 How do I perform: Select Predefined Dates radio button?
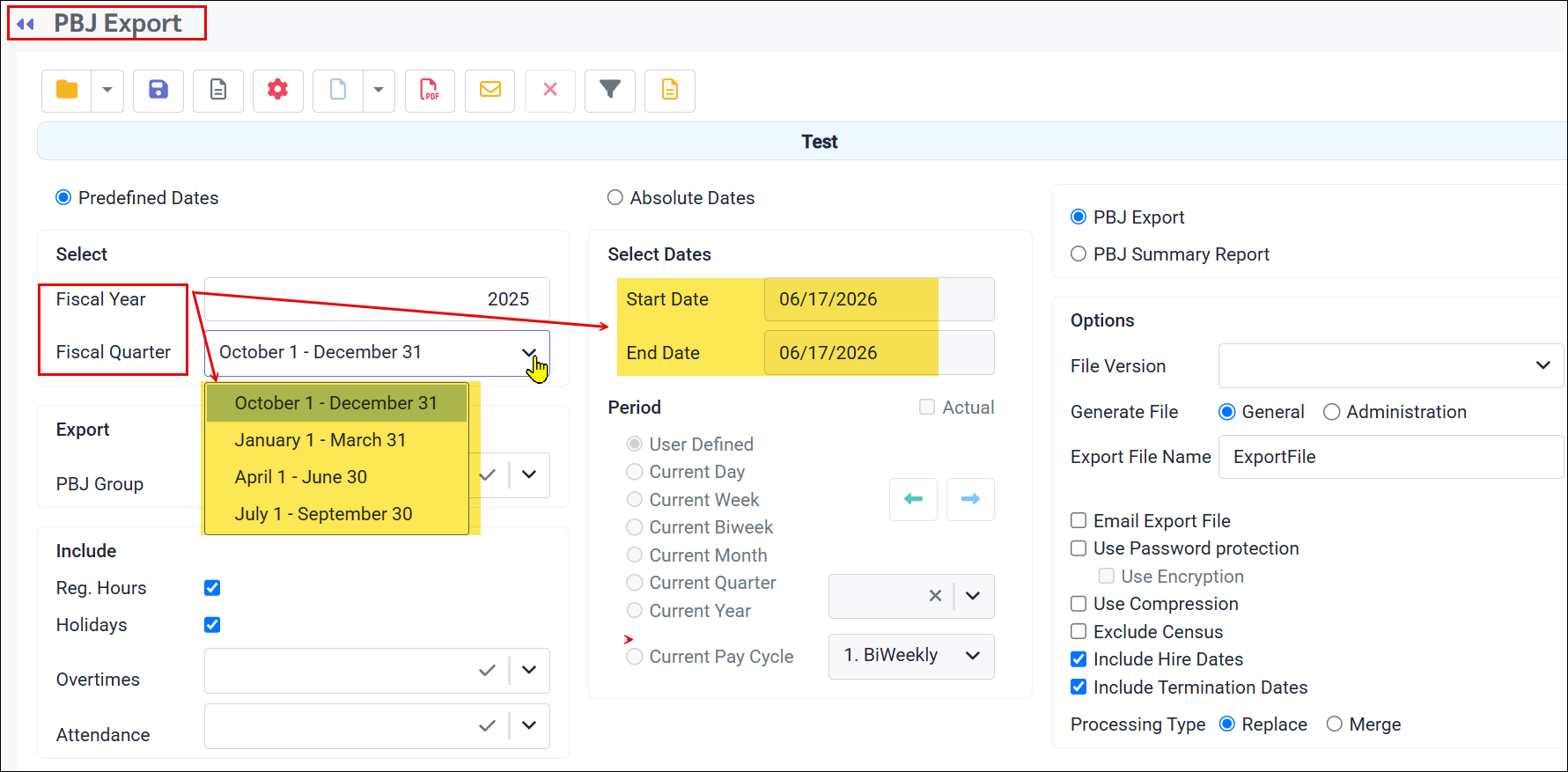[x=63, y=197]
